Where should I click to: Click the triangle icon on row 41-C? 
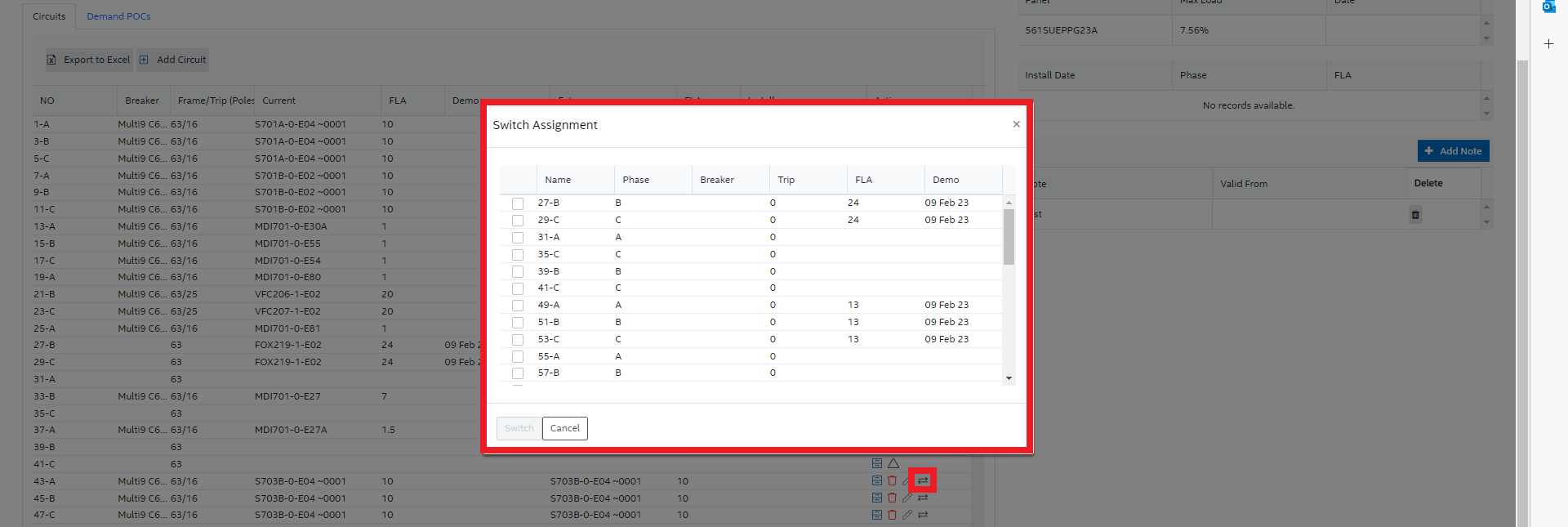pyautogui.click(x=893, y=463)
